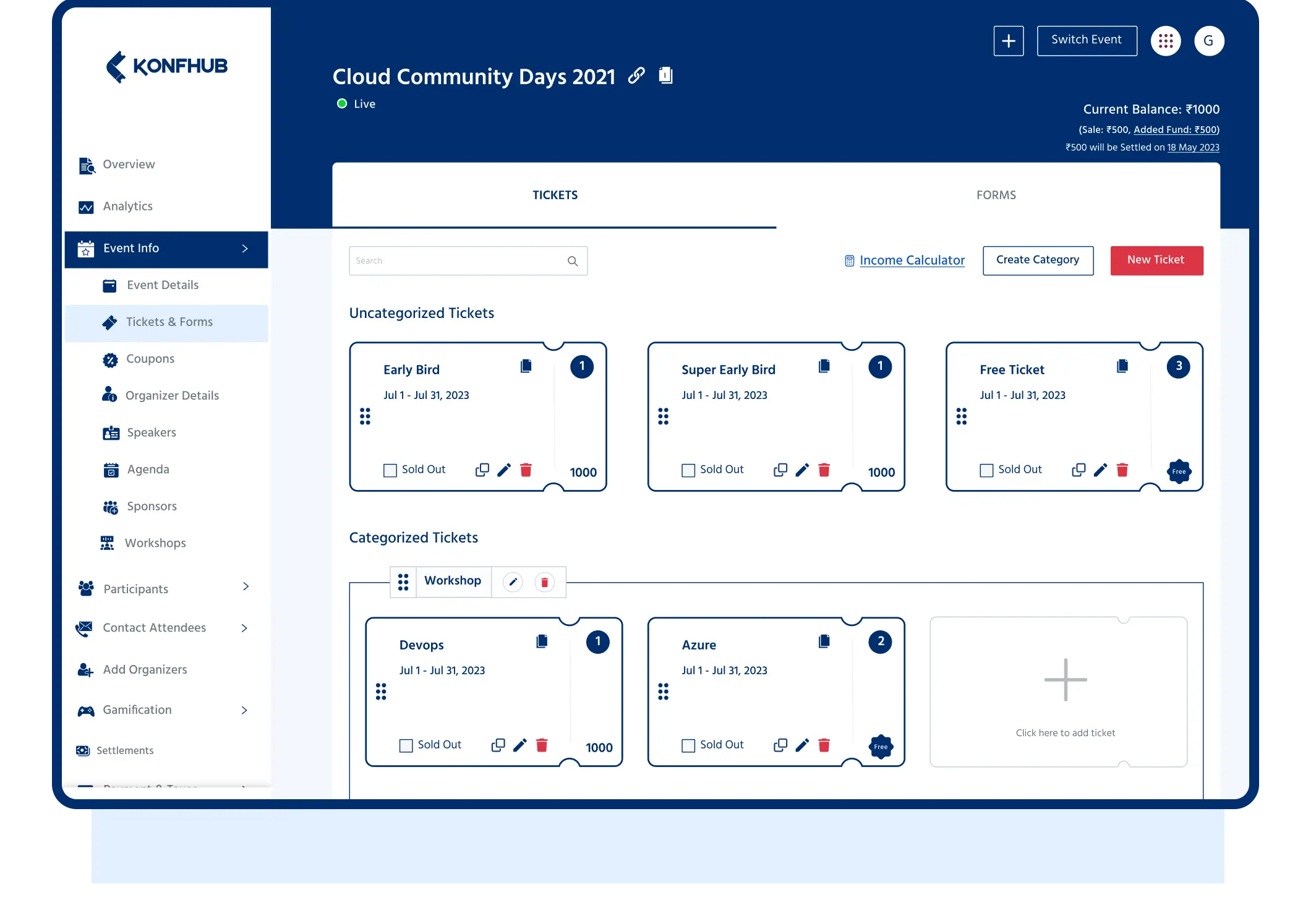Delete the Free Ticket
Viewport: 1316px width, 918px height.
[x=1122, y=470]
